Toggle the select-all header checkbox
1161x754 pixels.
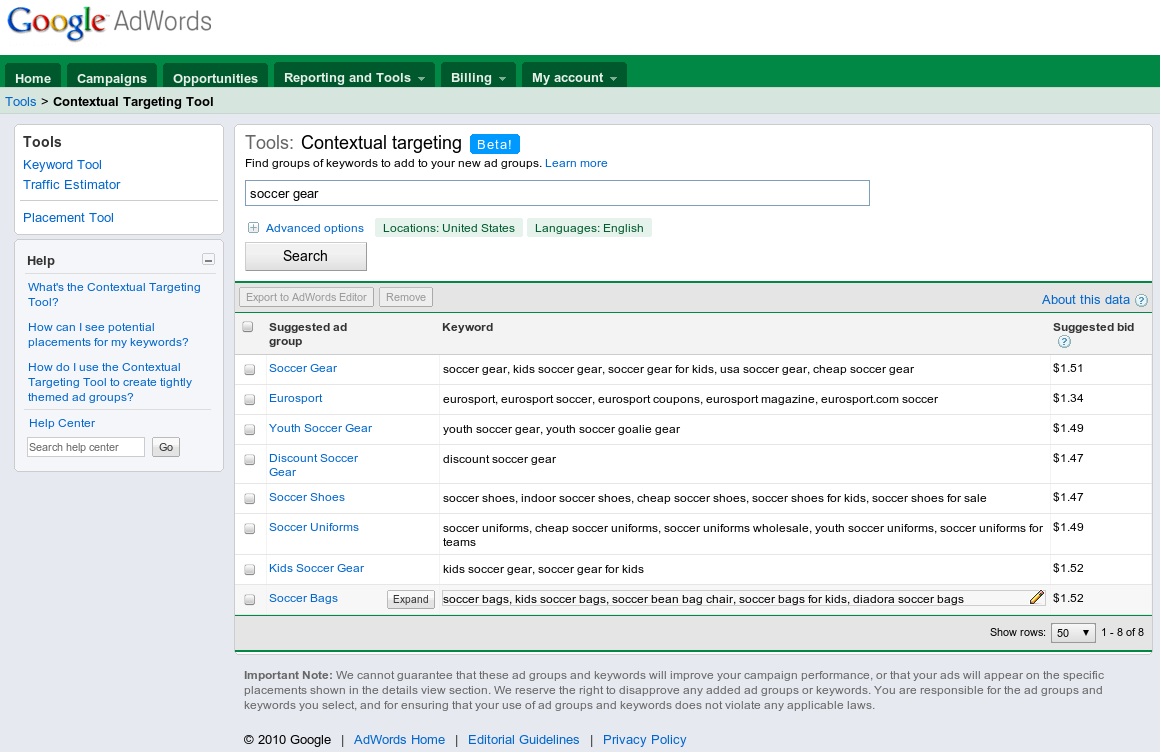click(248, 327)
